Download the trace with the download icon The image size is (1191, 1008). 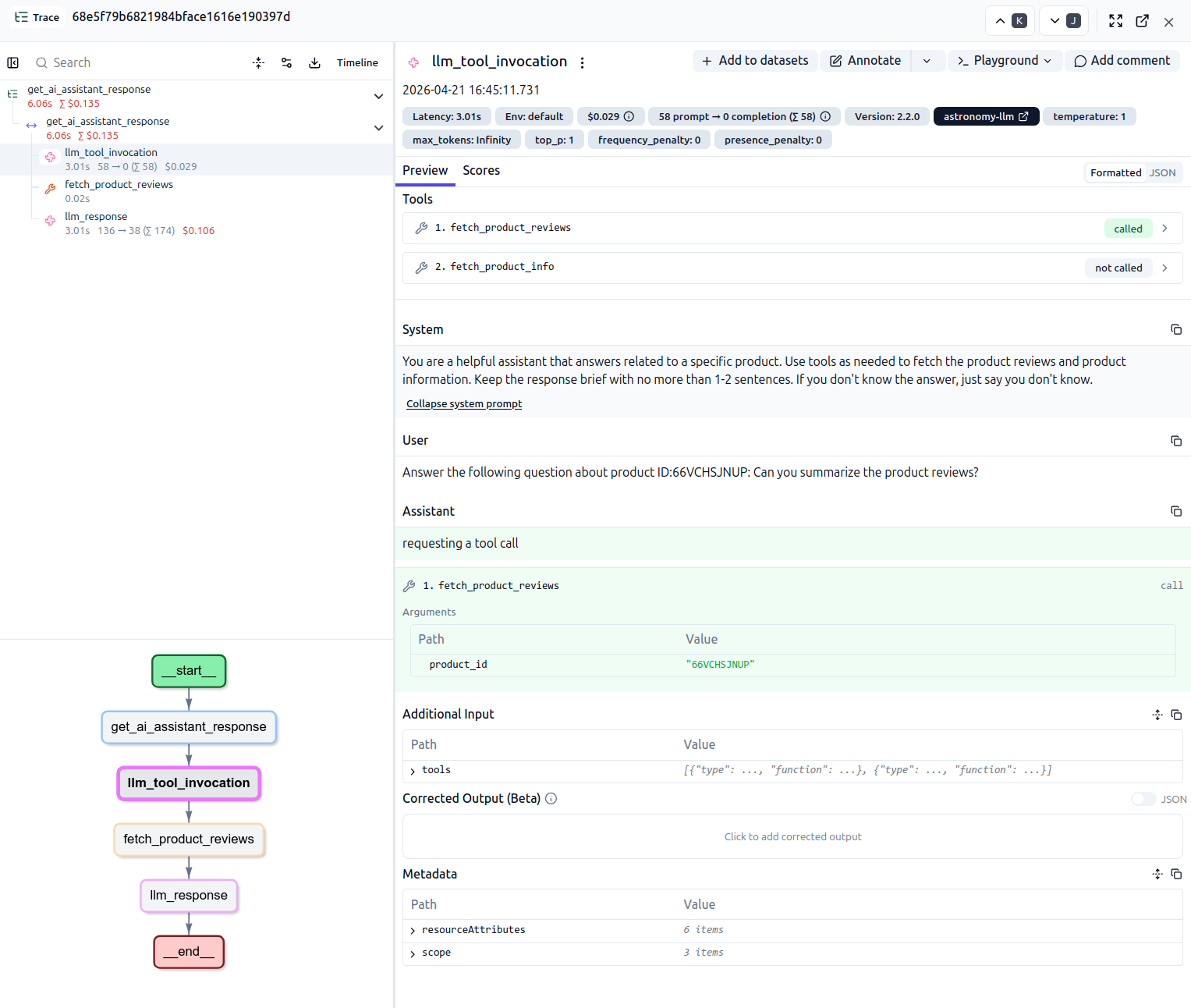[x=314, y=62]
